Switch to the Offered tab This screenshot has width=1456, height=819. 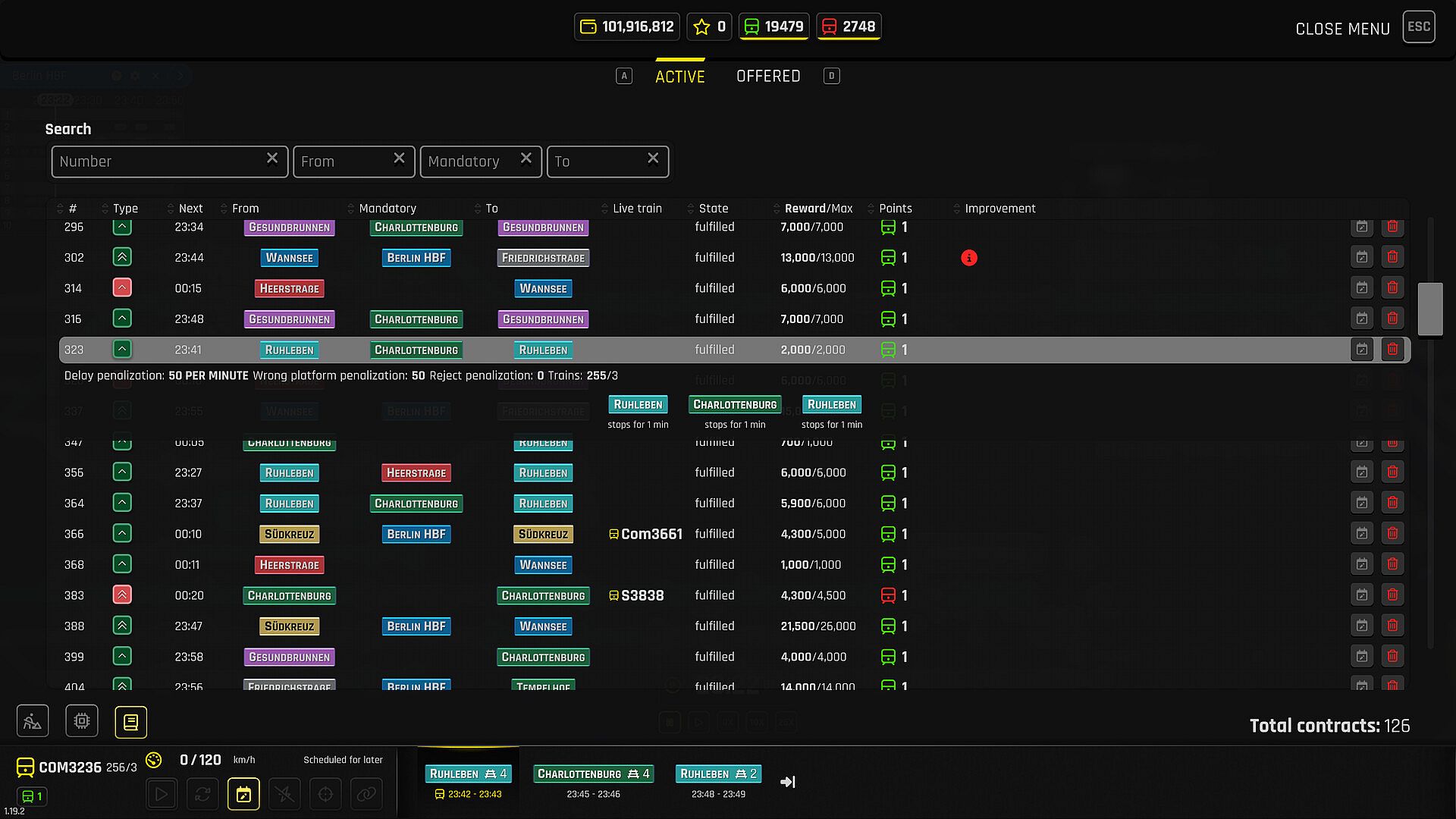point(767,76)
